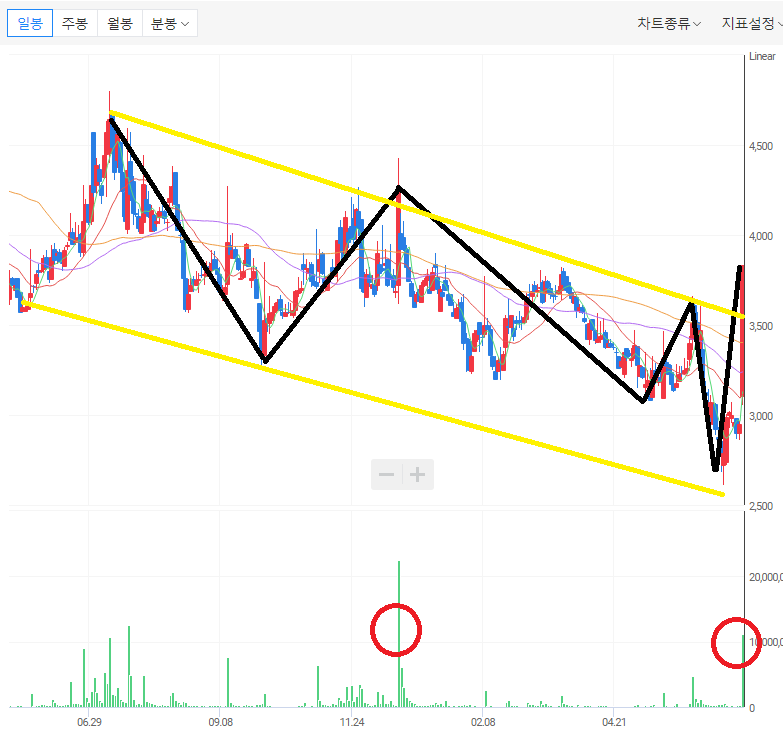Click the 02.08 date axis label

tap(483, 722)
